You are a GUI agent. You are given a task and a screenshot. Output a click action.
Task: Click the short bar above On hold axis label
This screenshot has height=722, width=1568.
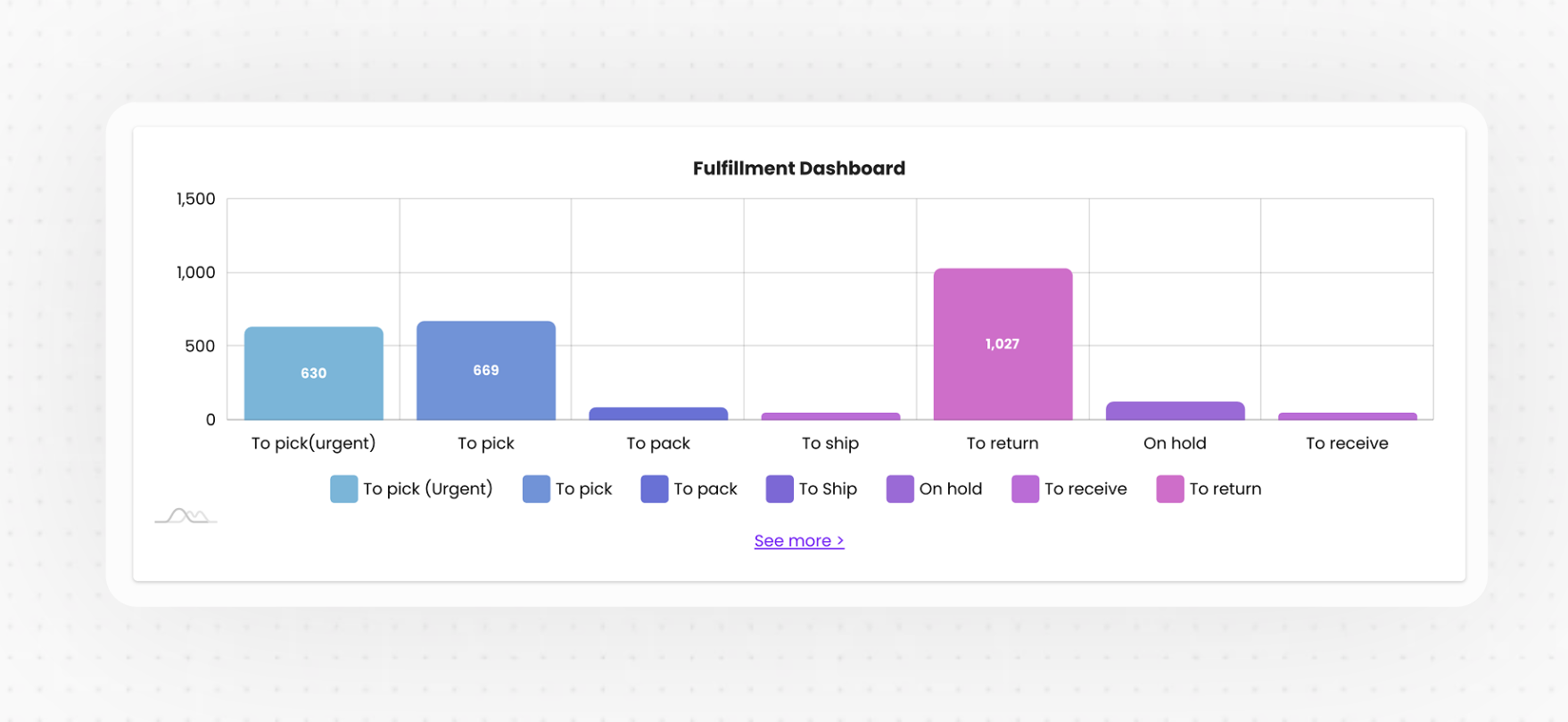(x=1175, y=411)
